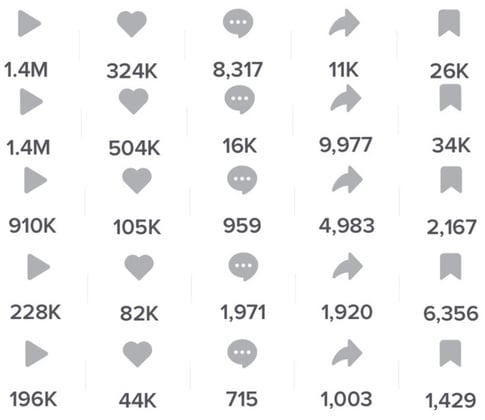The width and height of the screenshot is (485, 420).
Task: Click the play icon above 910K
Action: tap(35, 180)
